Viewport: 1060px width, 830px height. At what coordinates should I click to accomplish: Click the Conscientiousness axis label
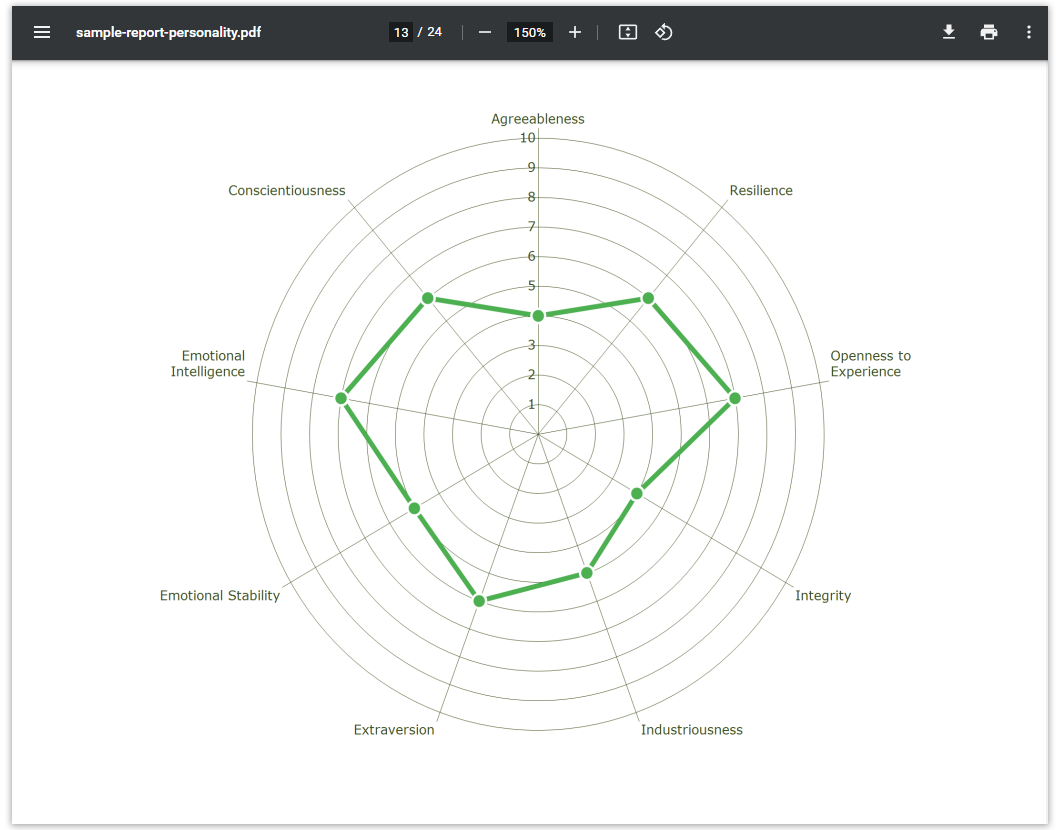[x=286, y=191]
